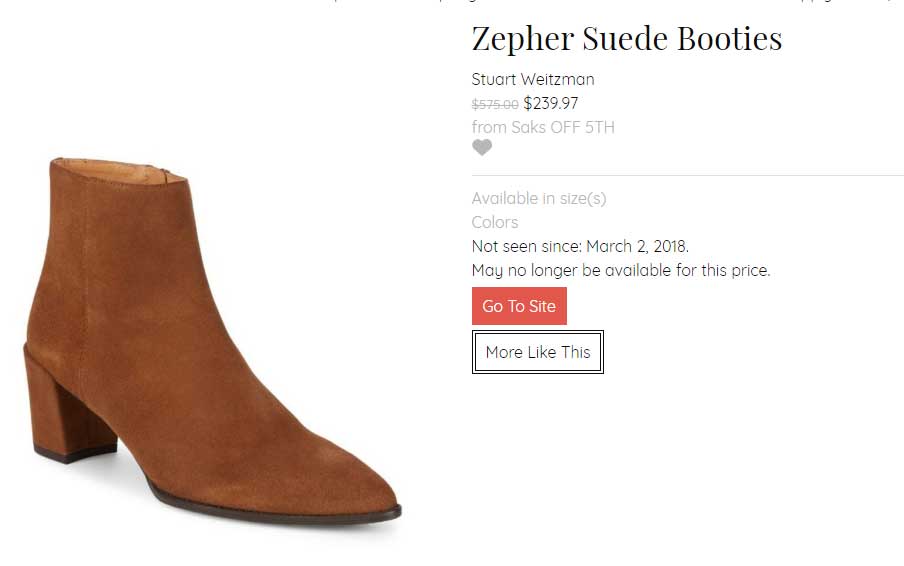Select the Stuart Weitzman brand name
The image size is (904, 566).
click(533, 79)
